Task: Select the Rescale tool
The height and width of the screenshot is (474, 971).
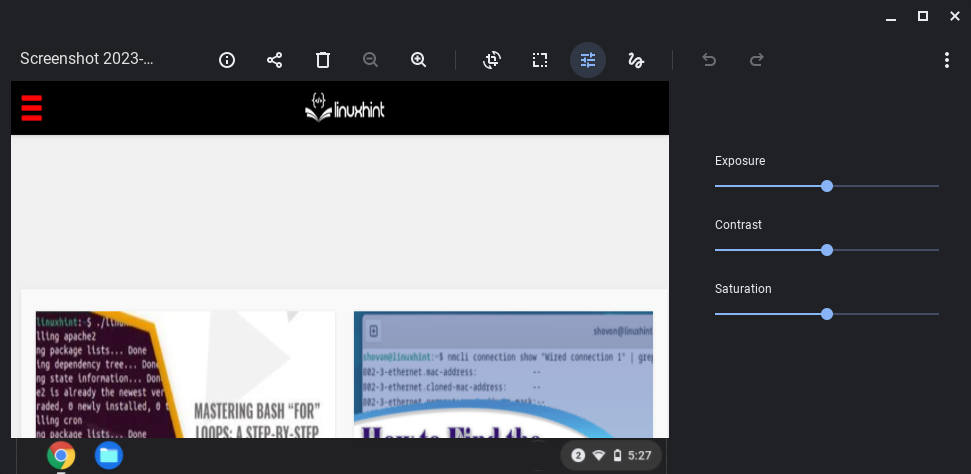Action: pos(540,60)
